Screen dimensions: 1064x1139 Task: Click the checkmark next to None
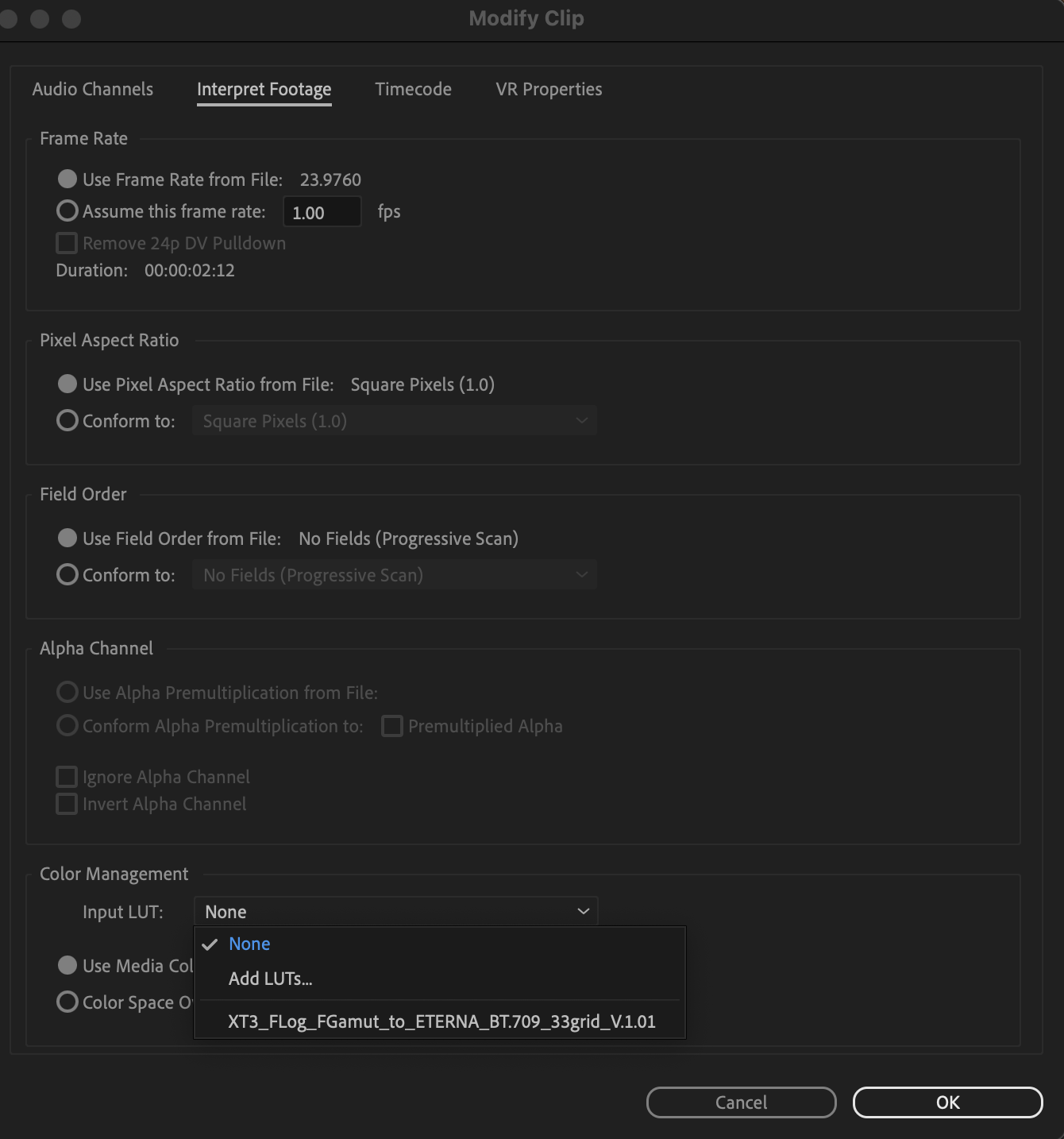click(210, 944)
